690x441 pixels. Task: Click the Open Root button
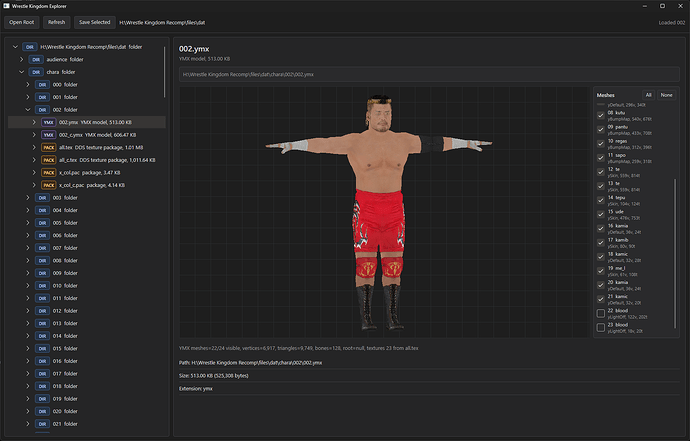pyautogui.click(x=22, y=22)
